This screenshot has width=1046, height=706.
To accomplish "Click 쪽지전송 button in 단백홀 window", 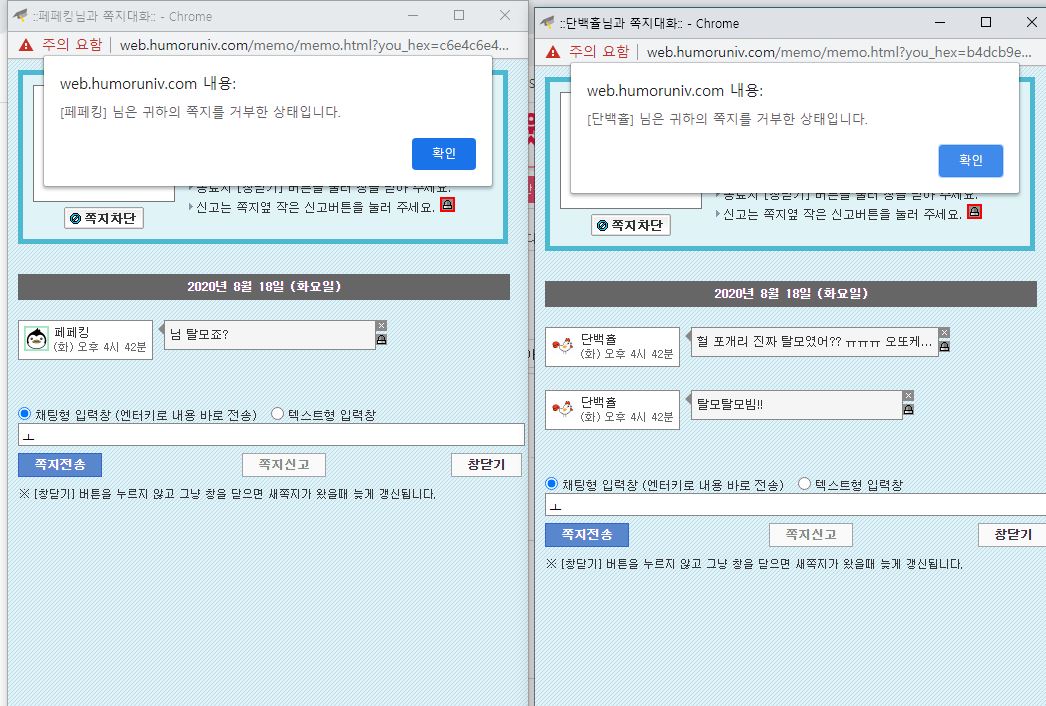I will (x=587, y=535).
